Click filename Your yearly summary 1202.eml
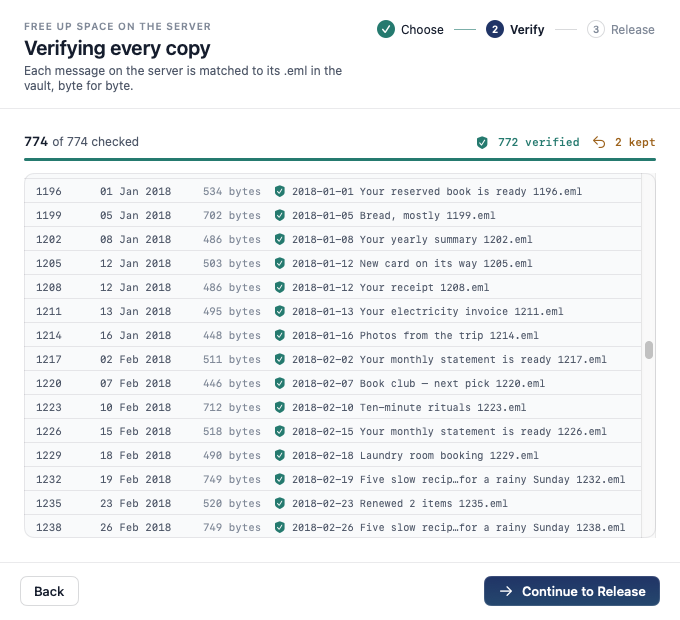 [x=412, y=239]
